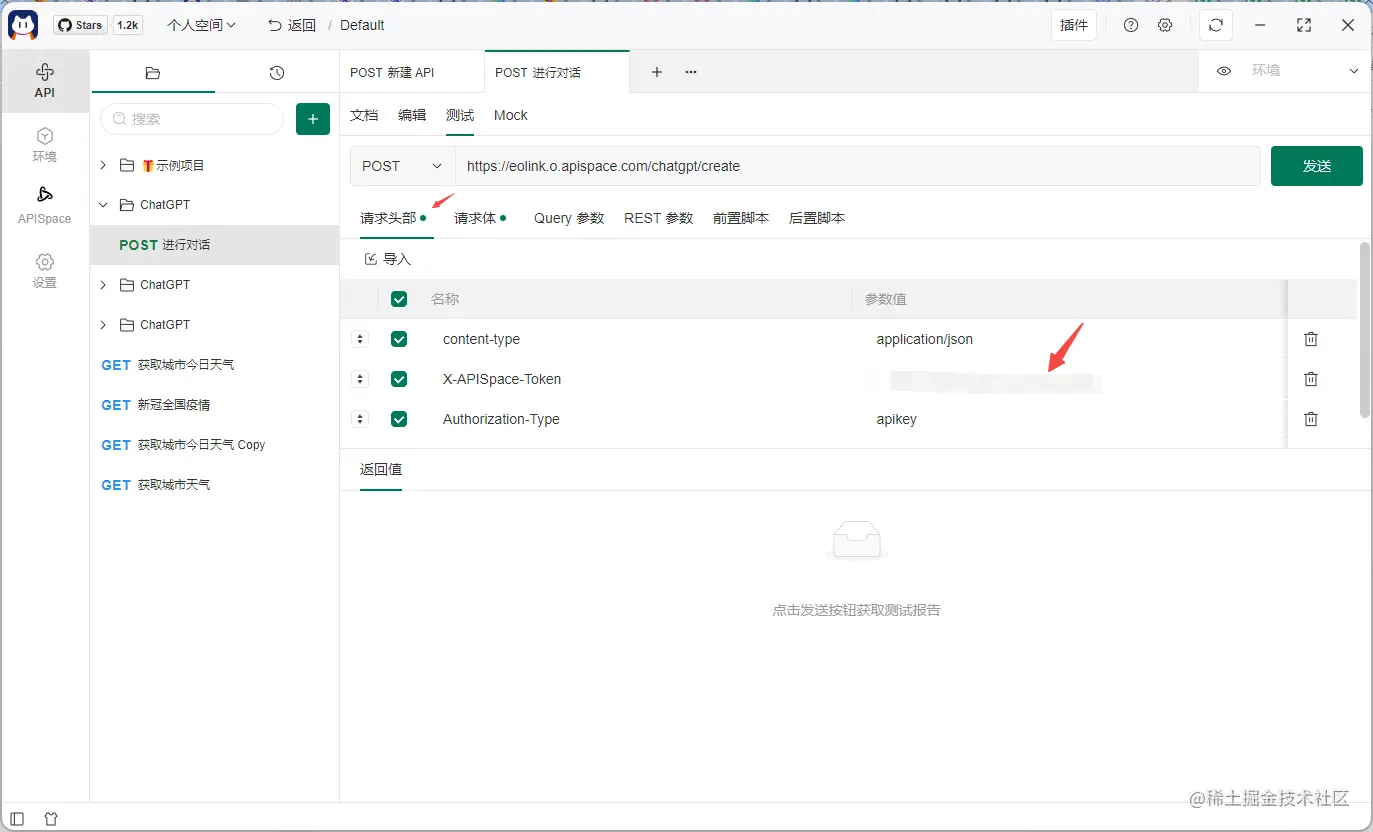Open 设置 in the sidebar

(44, 271)
